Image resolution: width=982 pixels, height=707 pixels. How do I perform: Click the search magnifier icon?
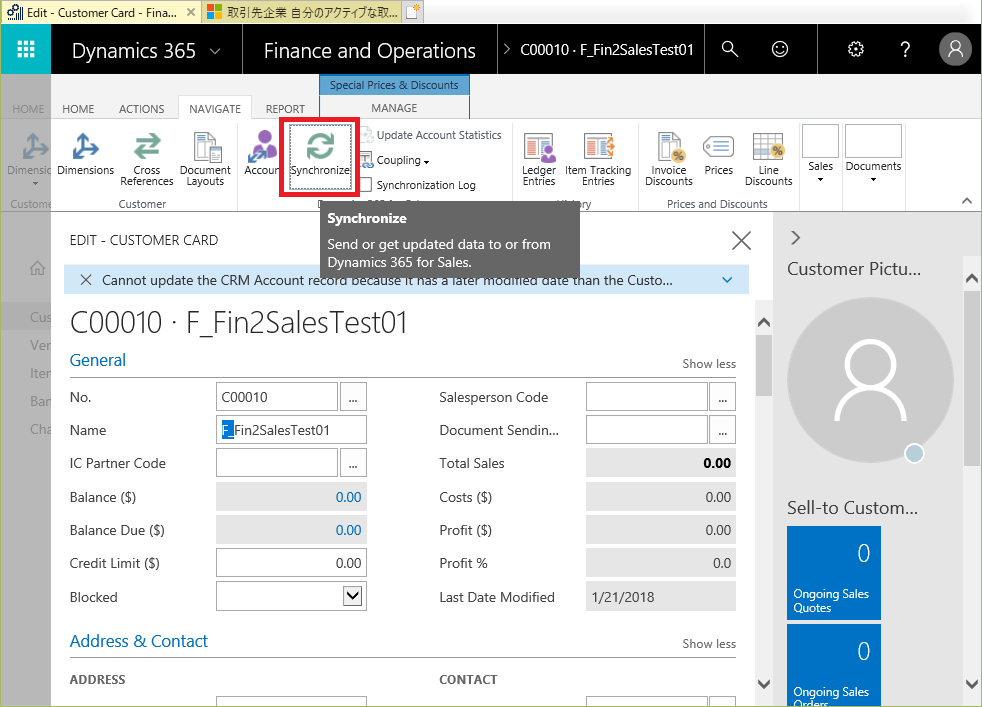tap(730, 49)
